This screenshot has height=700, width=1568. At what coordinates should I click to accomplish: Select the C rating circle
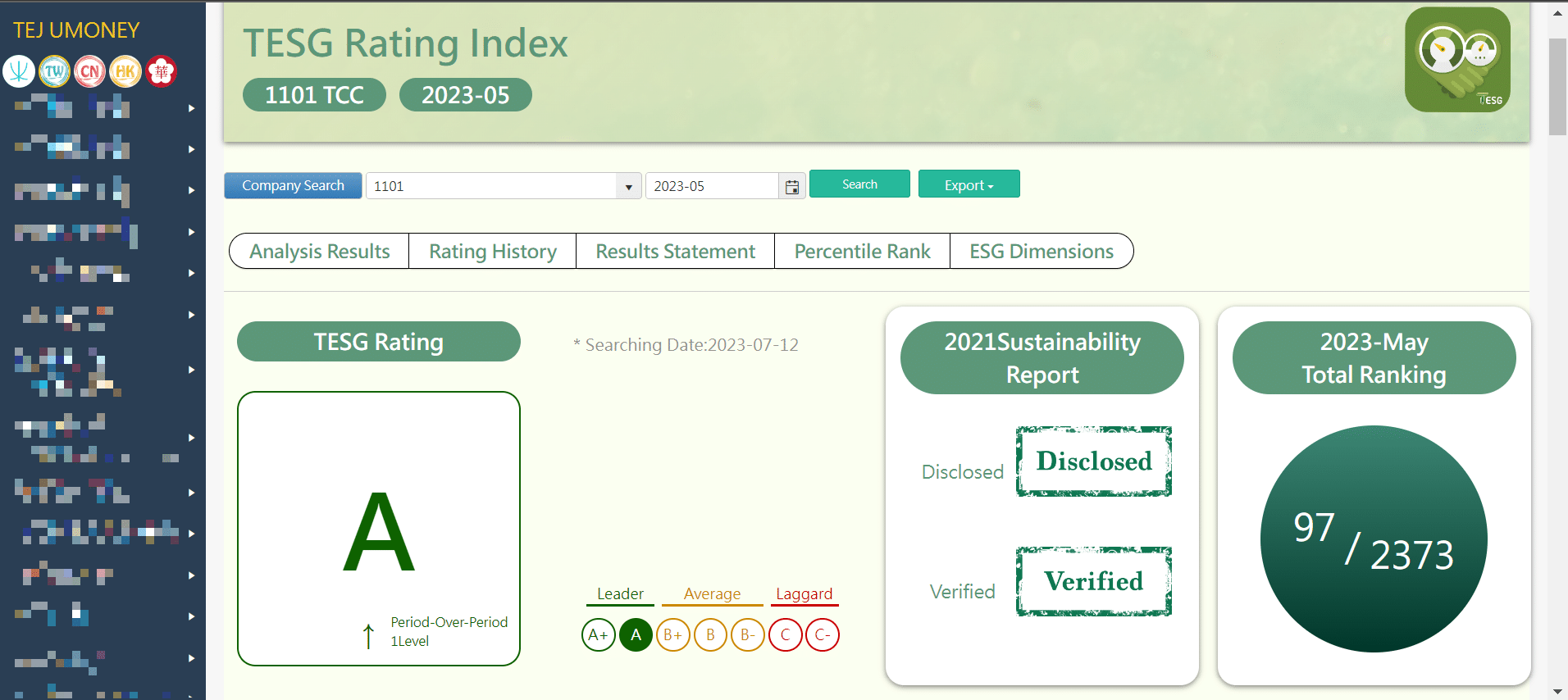click(785, 635)
